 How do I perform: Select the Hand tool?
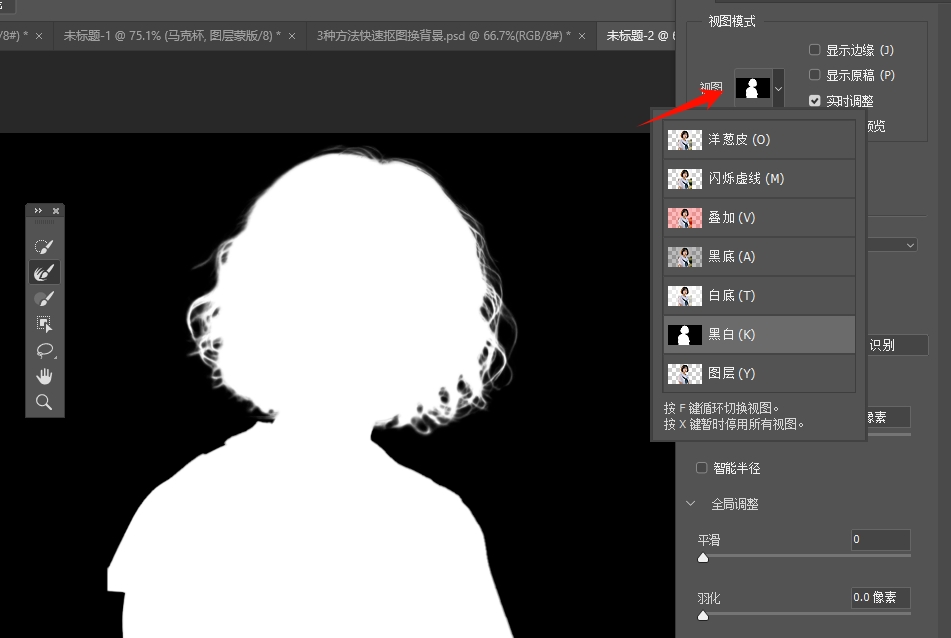pos(44,376)
